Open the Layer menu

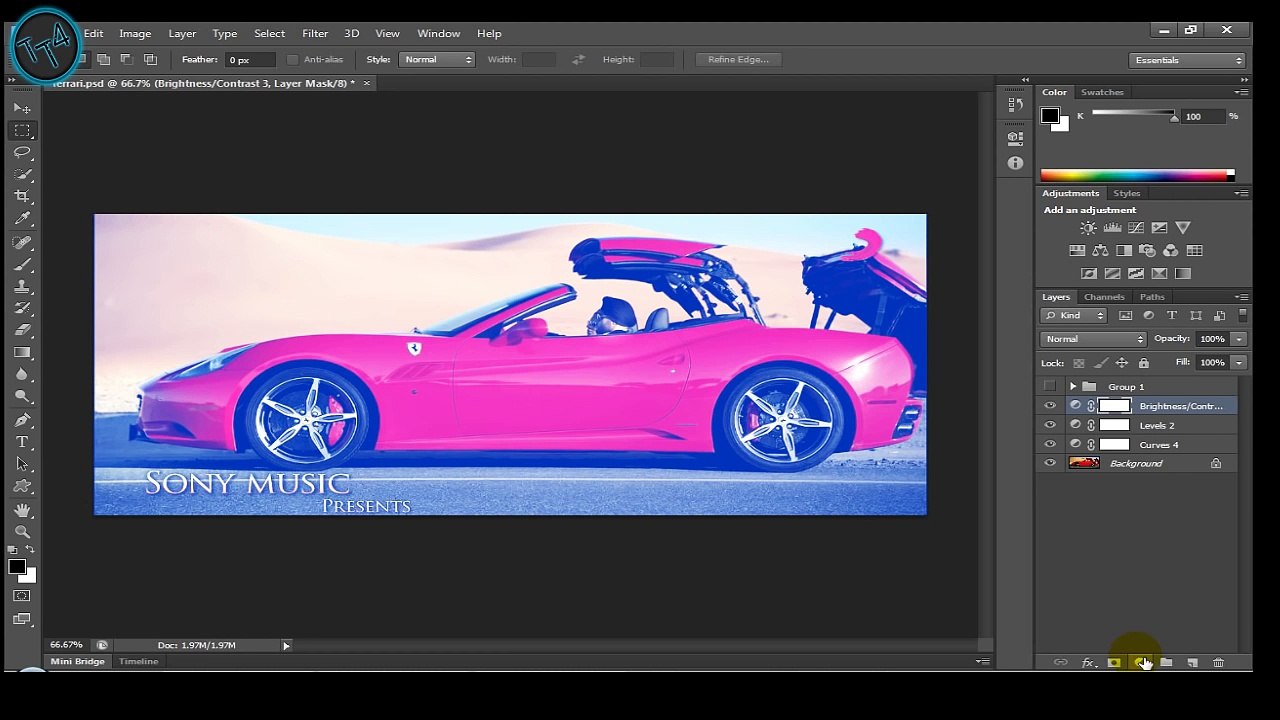182,33
